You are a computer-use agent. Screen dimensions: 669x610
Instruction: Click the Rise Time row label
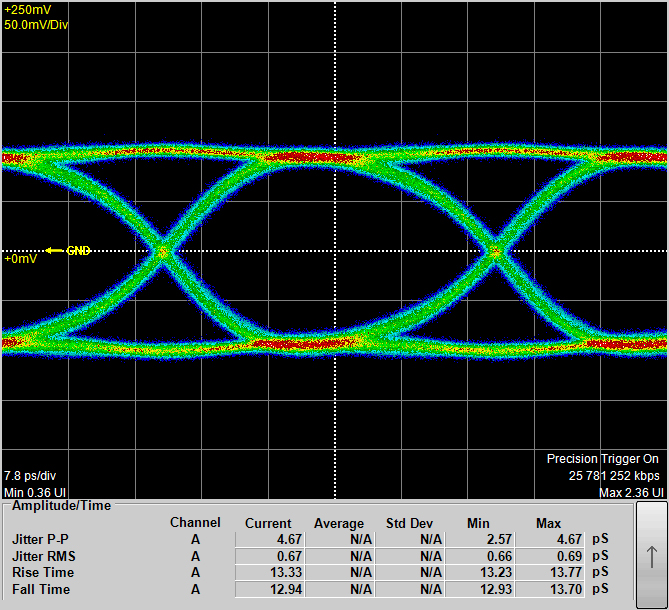click(43, 572)
